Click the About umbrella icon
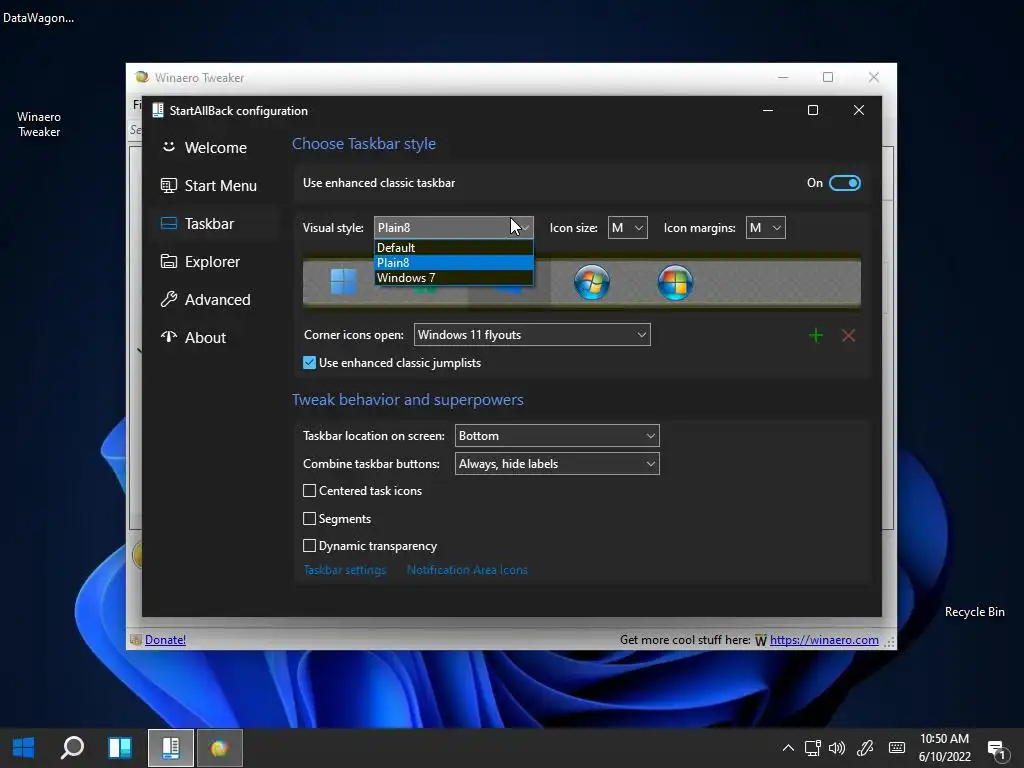The image size is (1024, 768). tap(168, 337)
